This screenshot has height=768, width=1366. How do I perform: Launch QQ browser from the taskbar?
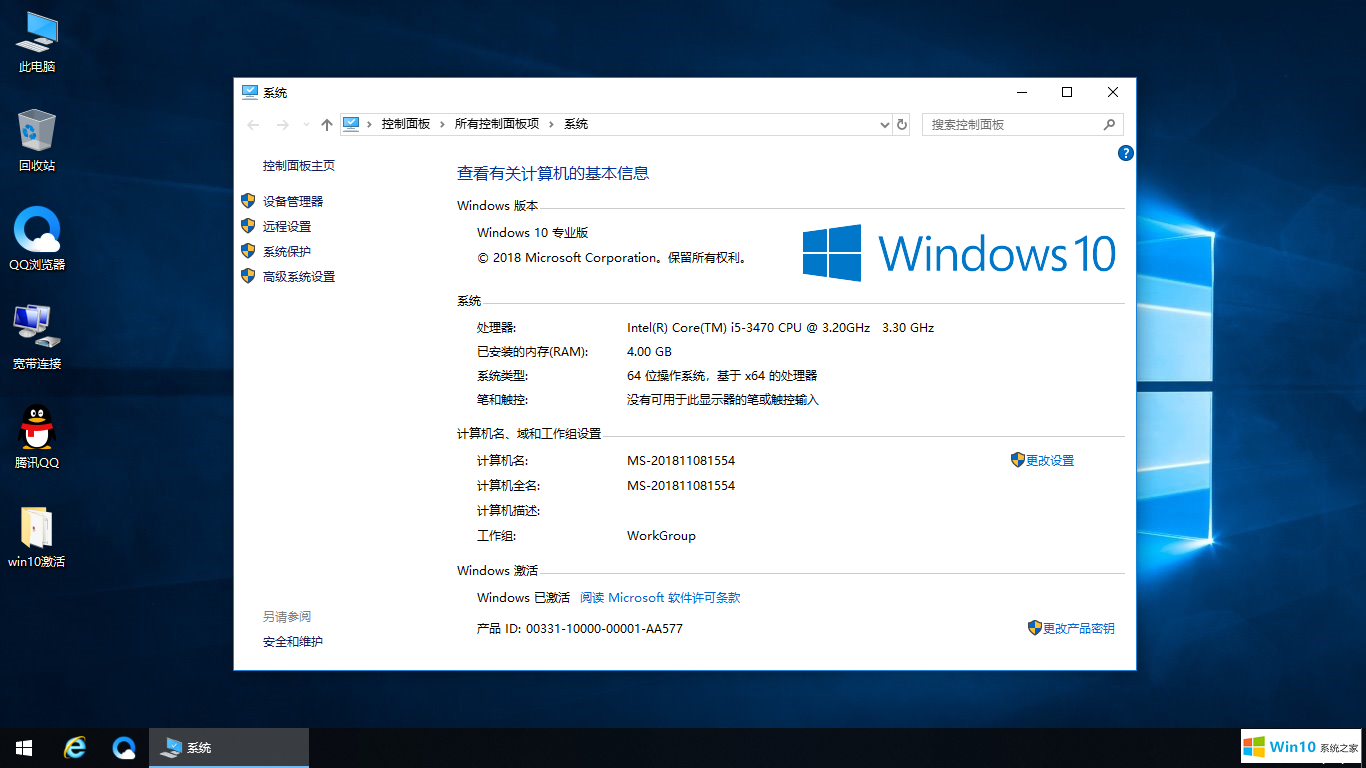[x=124, y=747]
